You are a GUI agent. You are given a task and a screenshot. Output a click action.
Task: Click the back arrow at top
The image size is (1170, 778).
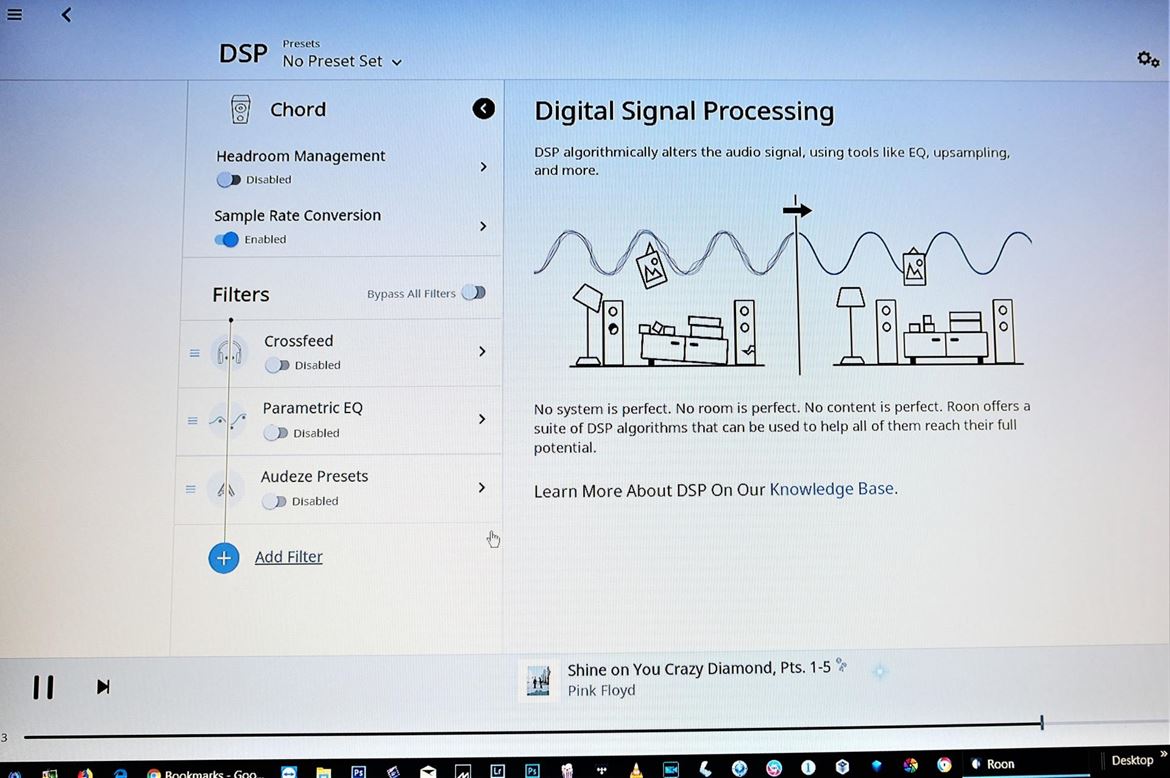[x=66, y=15]
